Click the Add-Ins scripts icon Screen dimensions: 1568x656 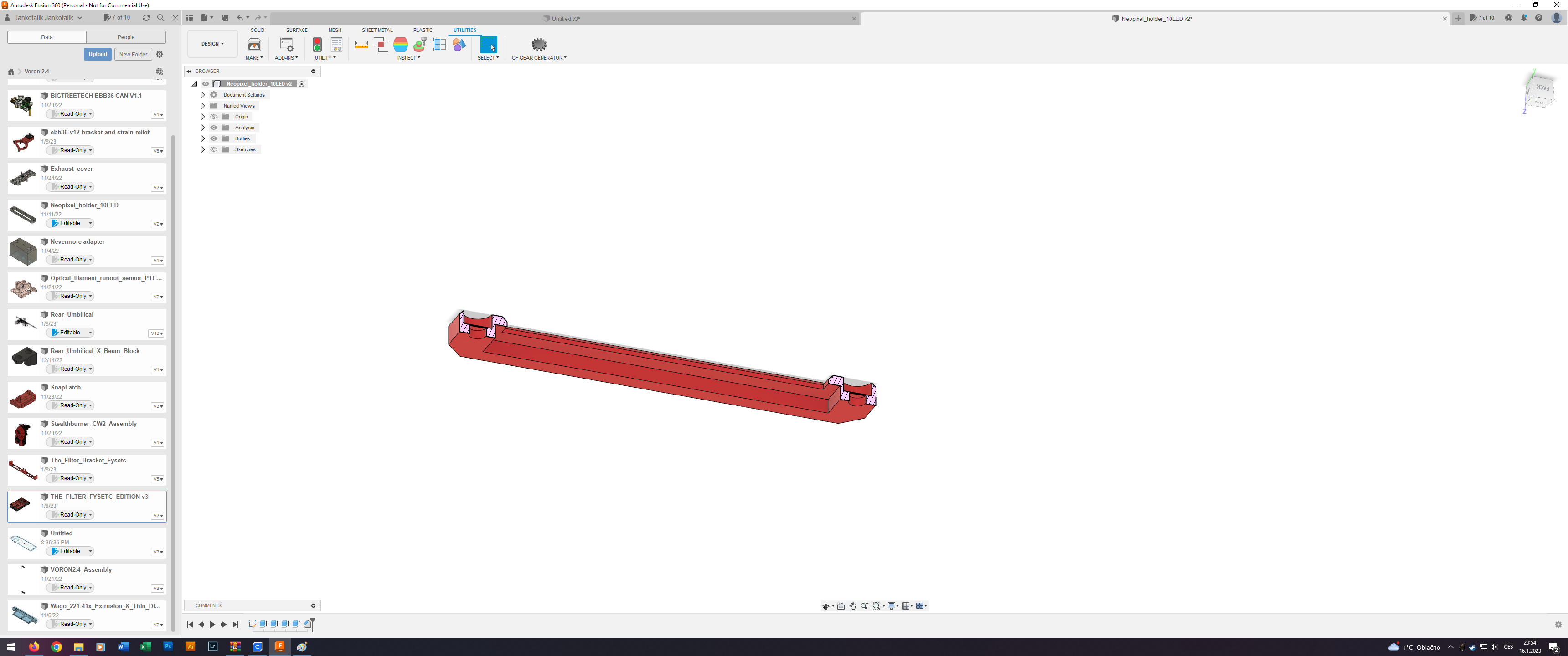coord(286,46)
